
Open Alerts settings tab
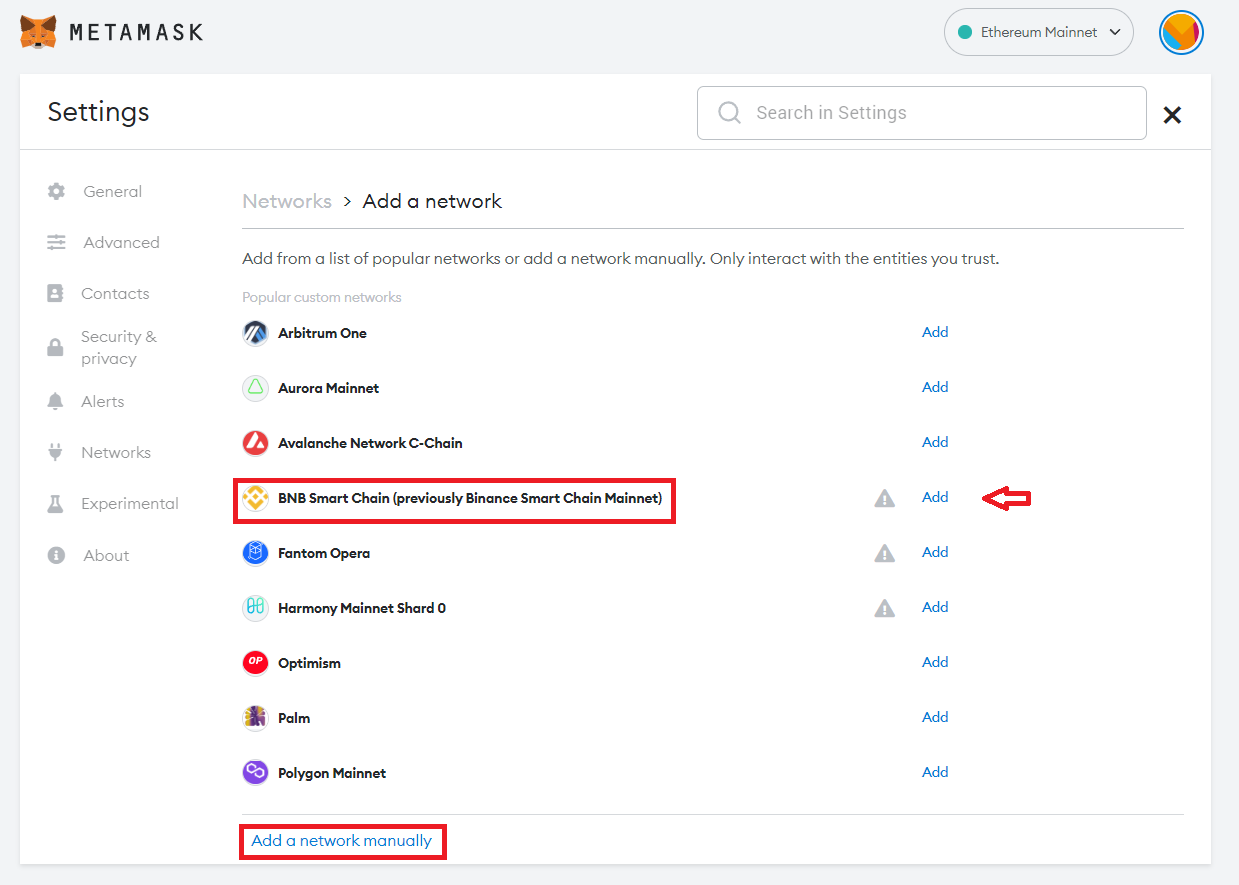click(x=103, y=401)
